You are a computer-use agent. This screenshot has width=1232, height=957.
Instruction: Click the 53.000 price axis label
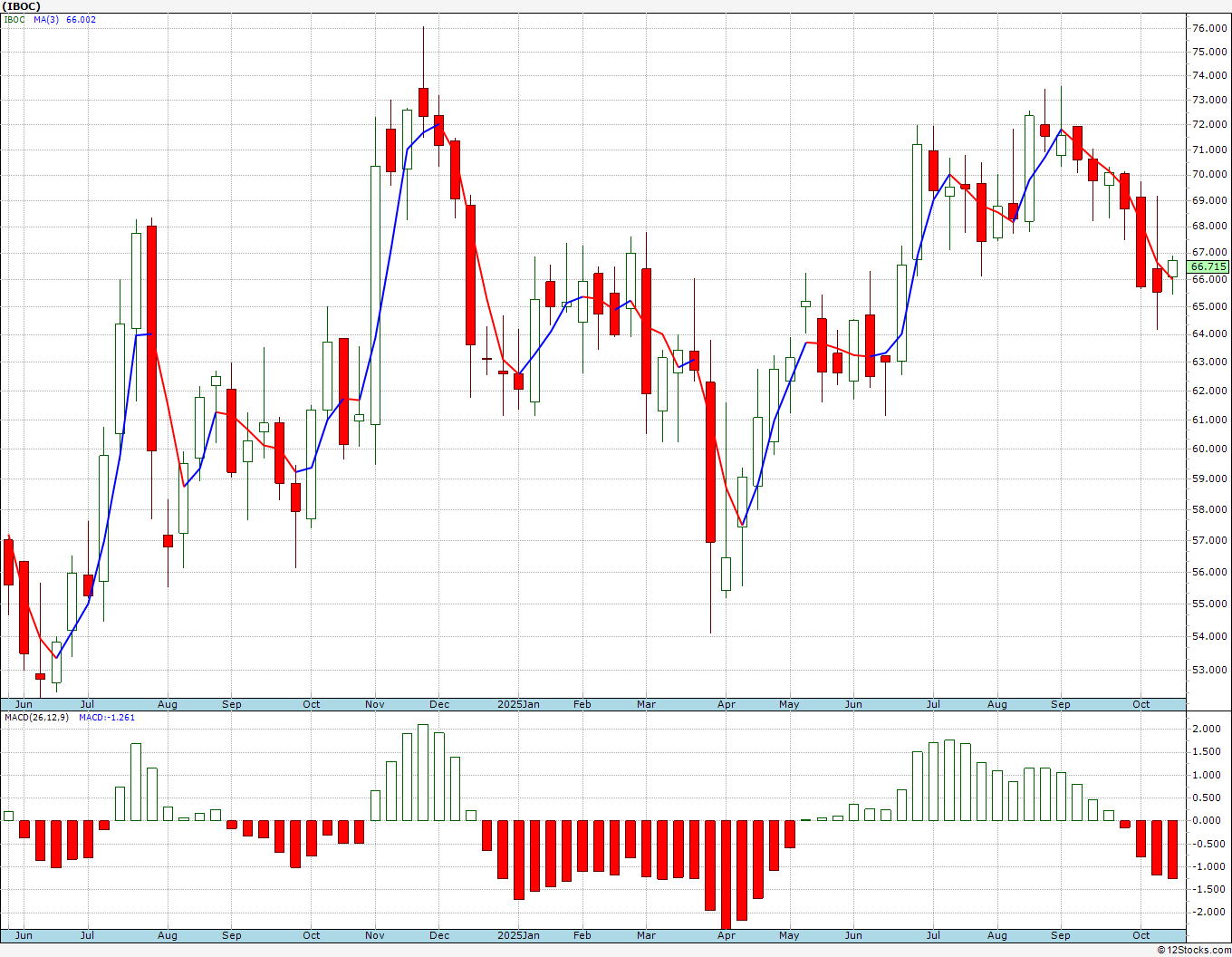[1210, 670]
